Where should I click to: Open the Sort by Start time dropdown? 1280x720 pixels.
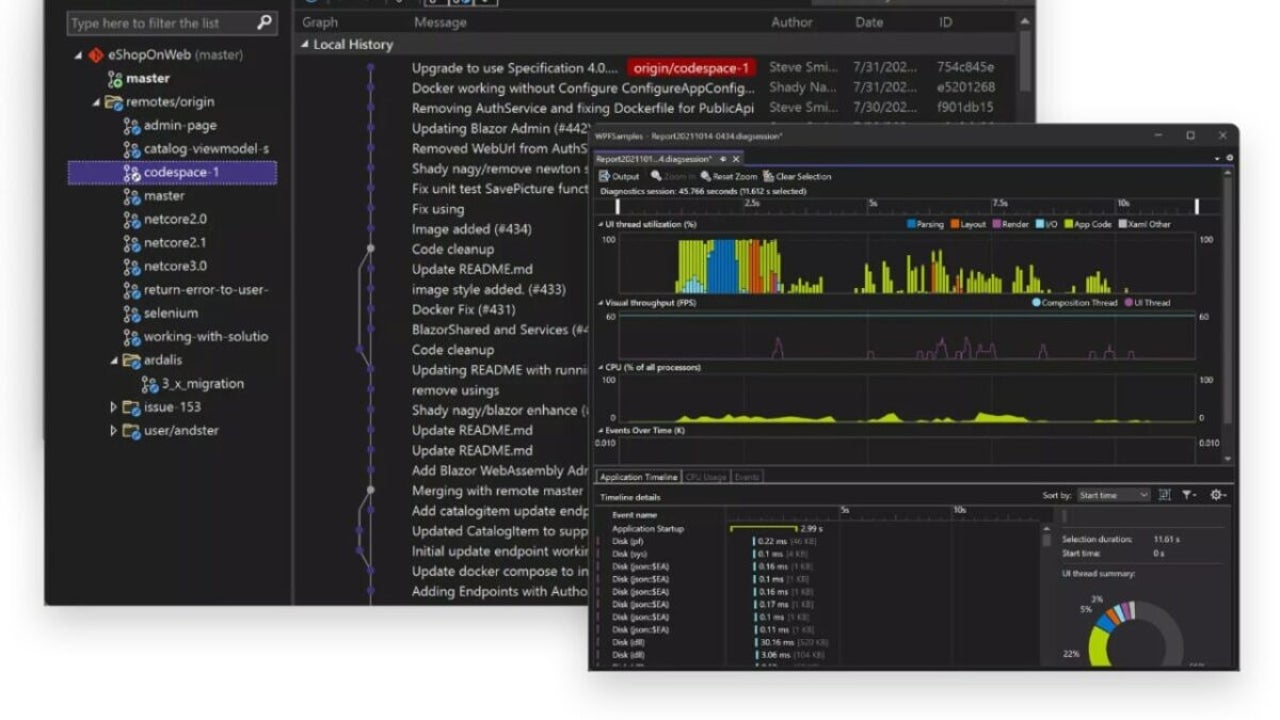(1113, 495)
